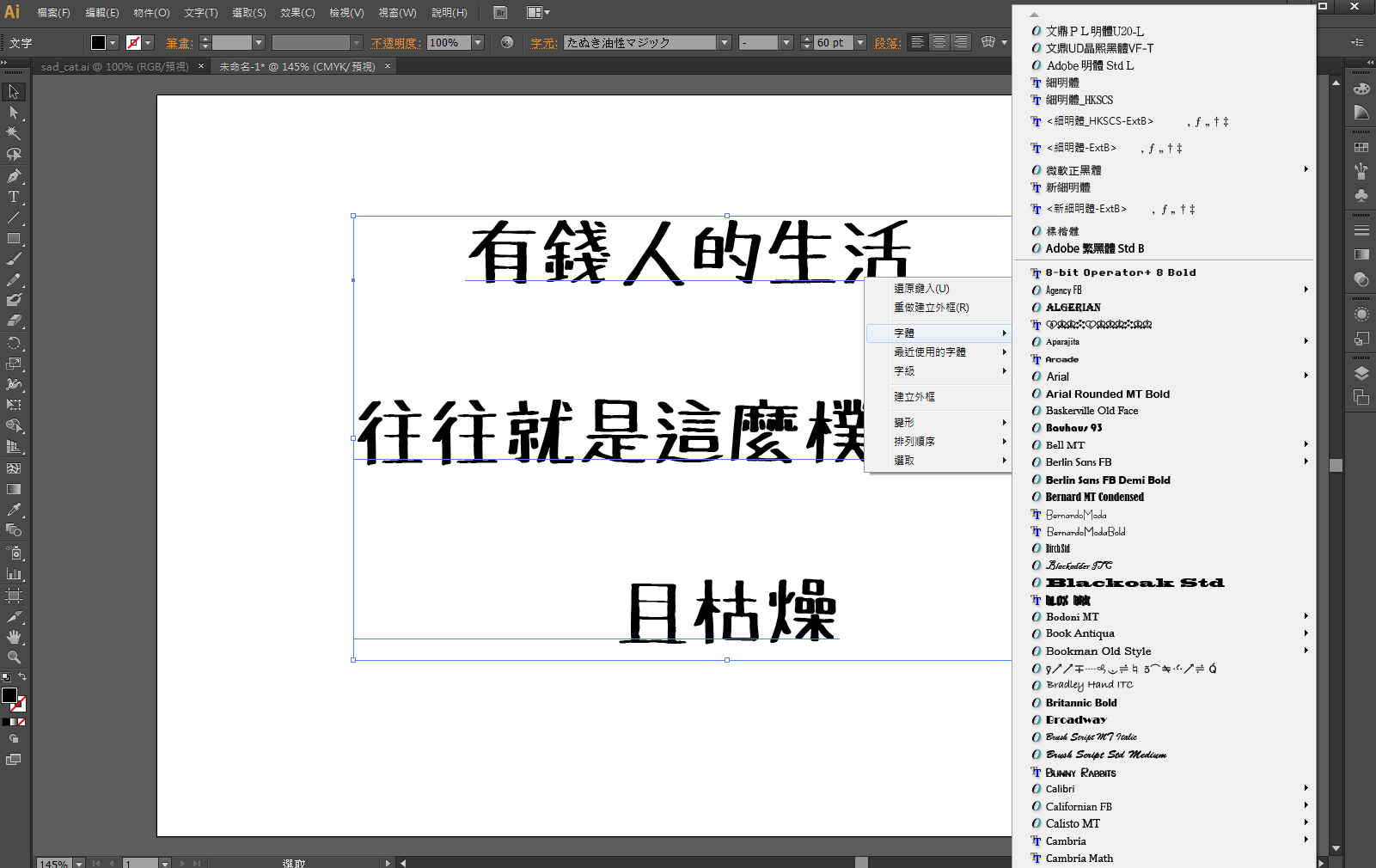Select the Free Transform tool
The height and width of the screenshot is (868, 1376).
[14, 404]
